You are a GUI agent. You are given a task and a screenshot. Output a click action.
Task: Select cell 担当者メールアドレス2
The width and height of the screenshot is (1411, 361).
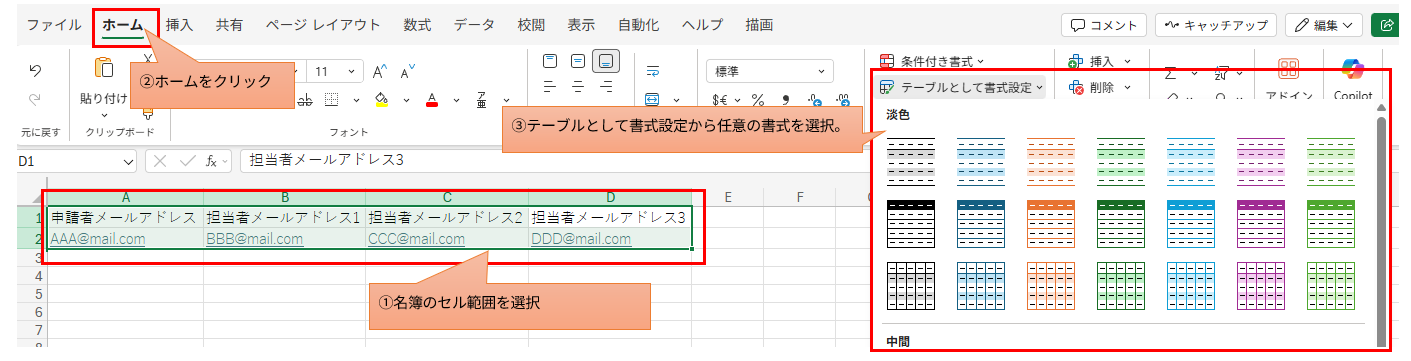(x=447, y=216)
